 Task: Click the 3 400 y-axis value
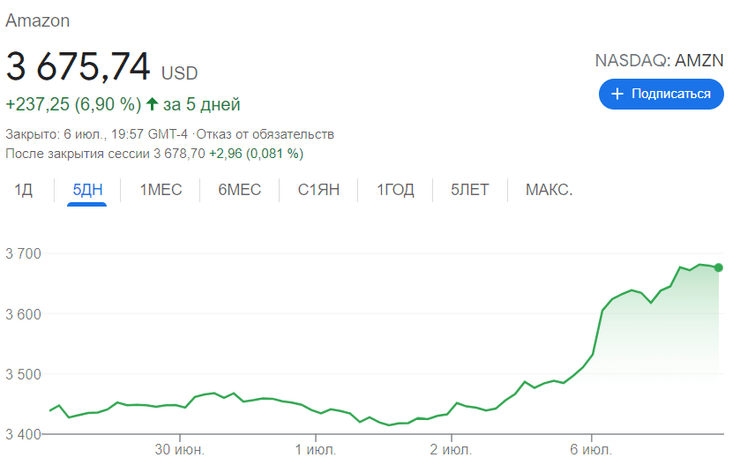click(x=24, y=434)
